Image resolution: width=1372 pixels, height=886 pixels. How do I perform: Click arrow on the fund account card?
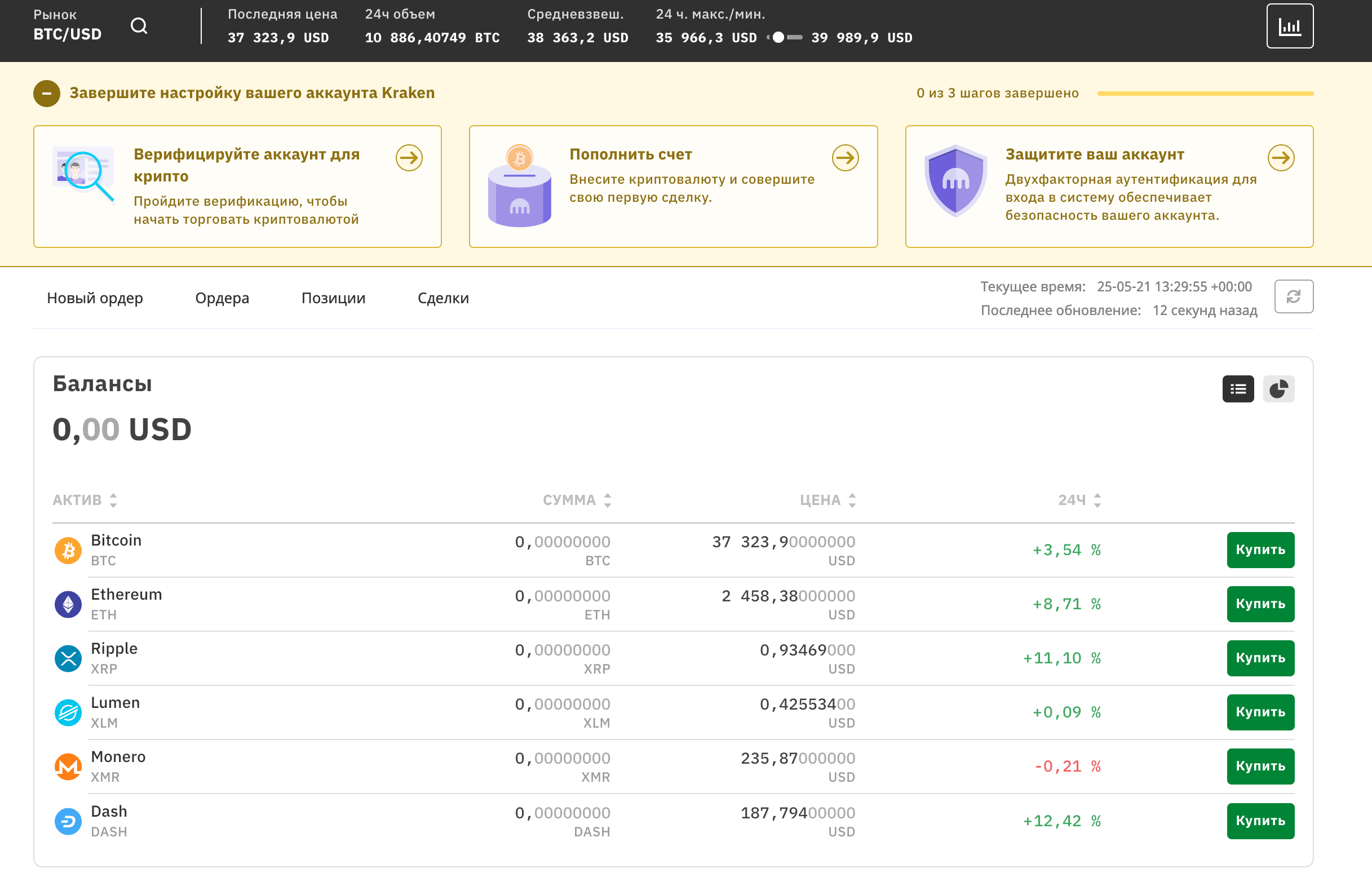click(845, 158)
